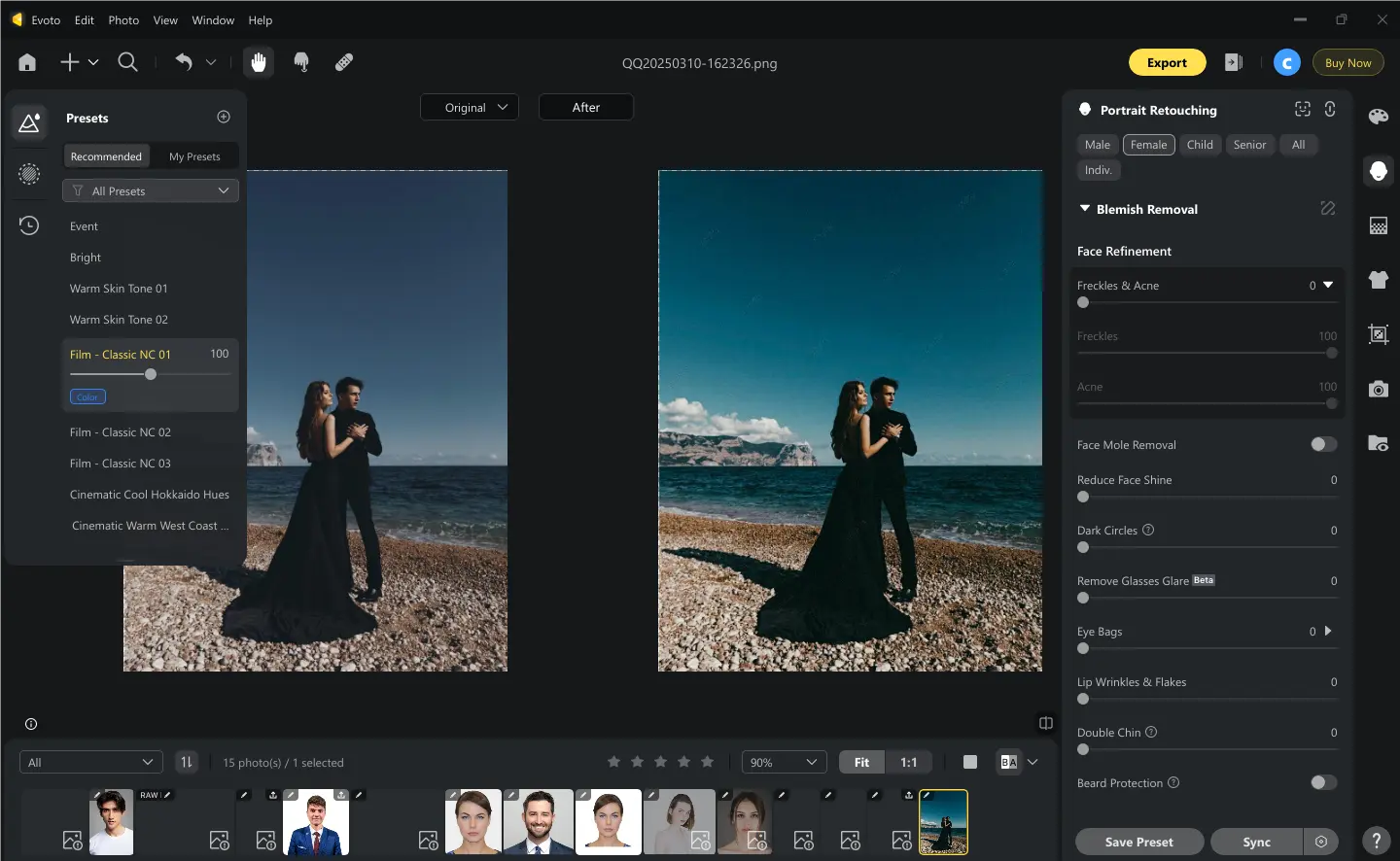1400x861 pixels.
Task: Click the face detection frame icon
Action: click(x=1303, y=109)
